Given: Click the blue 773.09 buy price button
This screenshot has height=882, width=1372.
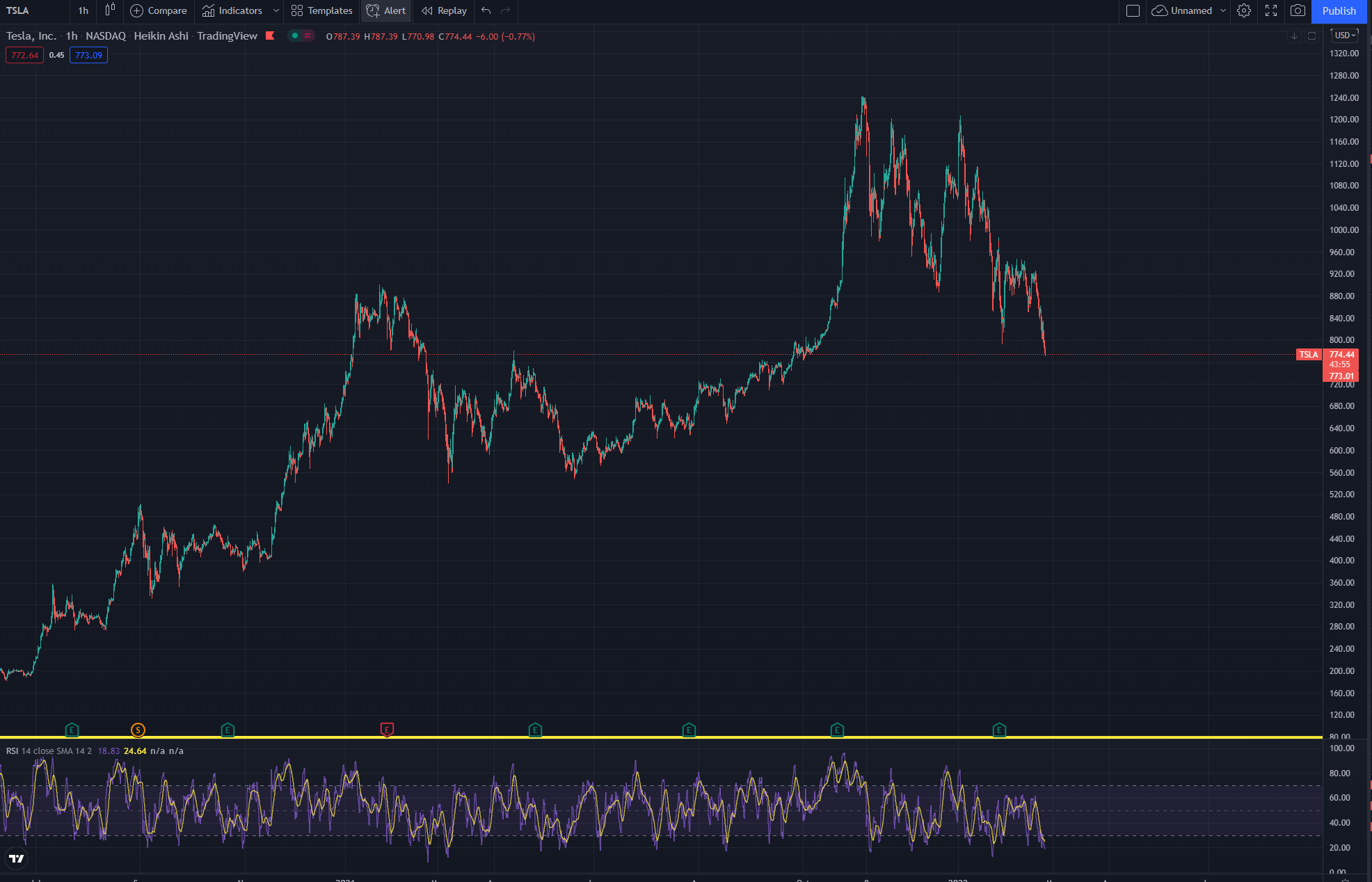Looking at the screenshot, I should point(88,55).
